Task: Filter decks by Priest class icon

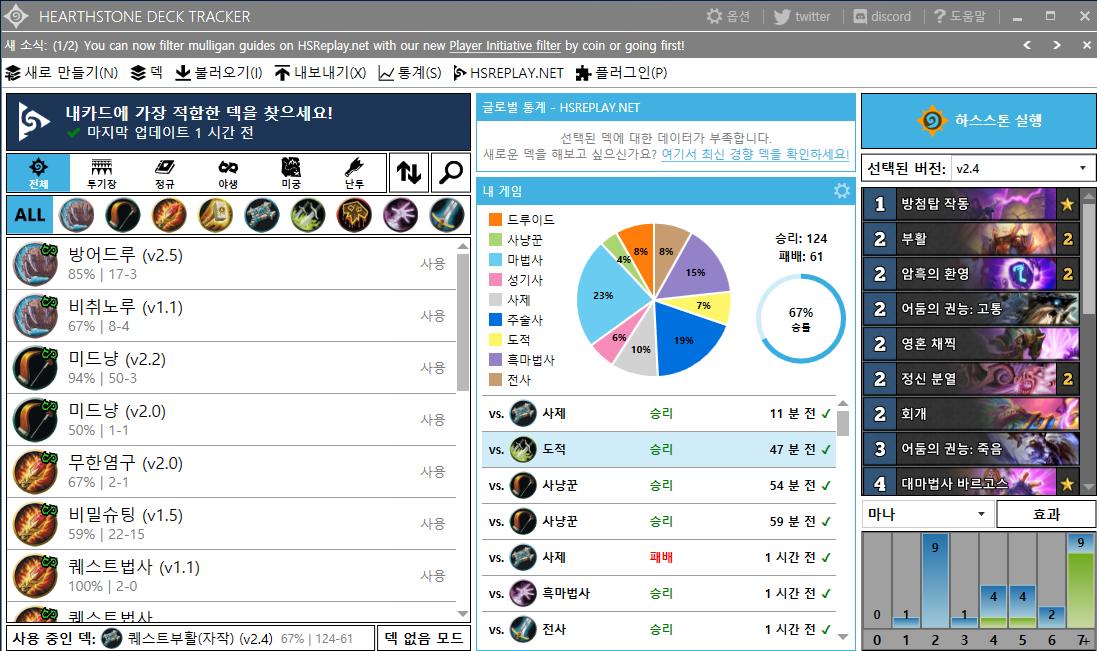Action: [262, 215]
